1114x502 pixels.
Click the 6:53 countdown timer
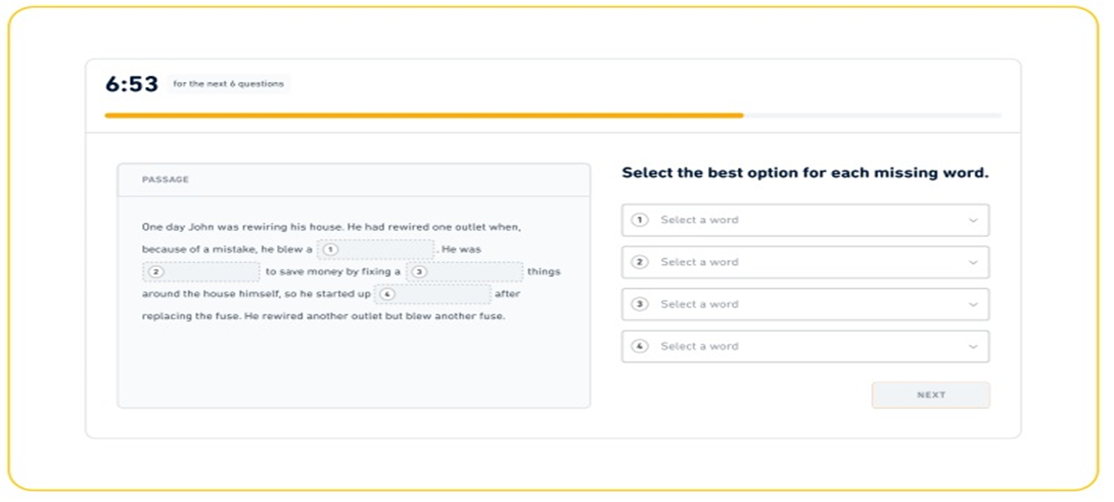pyautogui.click(x=132, y=85)
